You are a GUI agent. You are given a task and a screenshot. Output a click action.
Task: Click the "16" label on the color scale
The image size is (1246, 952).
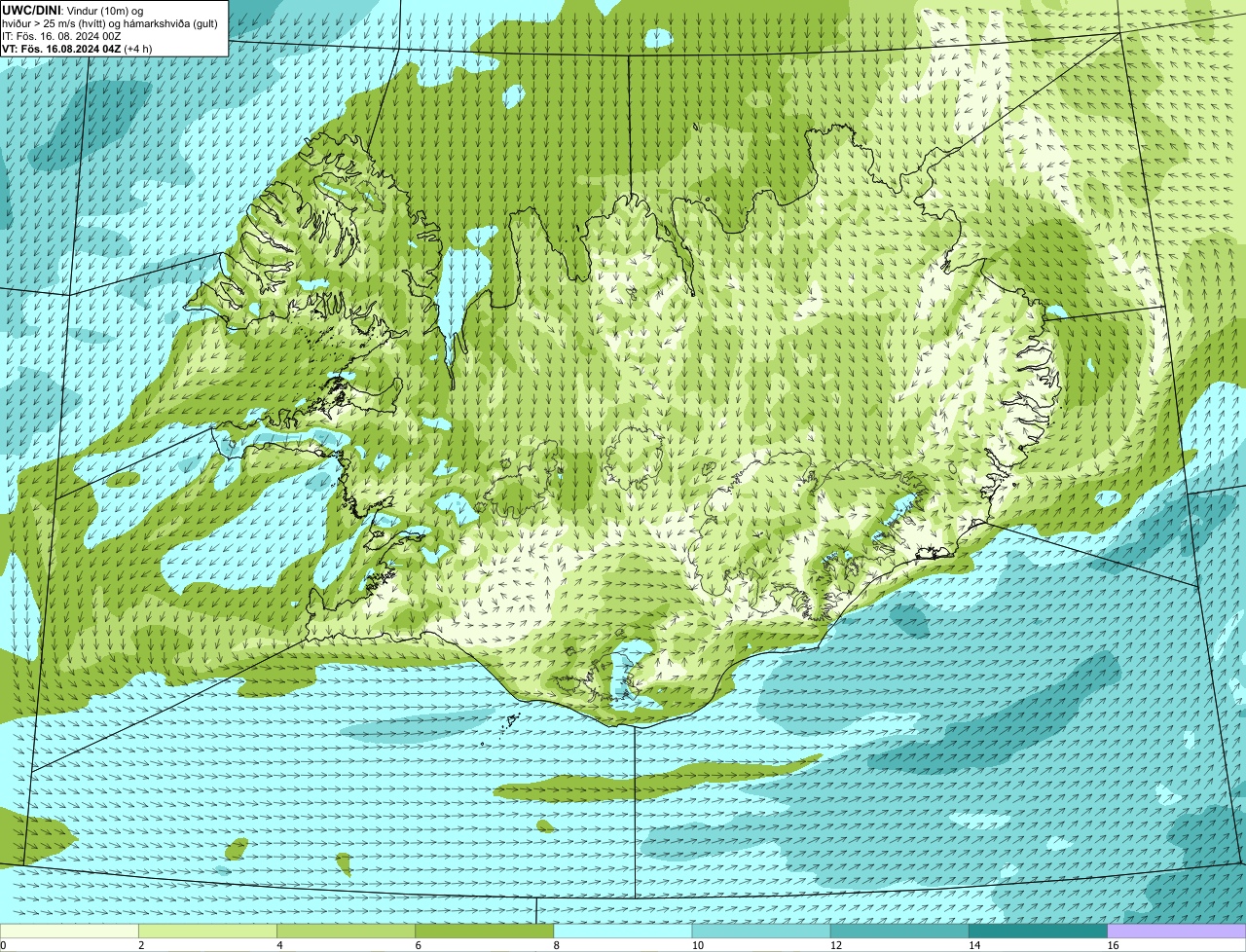click(1112, 945)
